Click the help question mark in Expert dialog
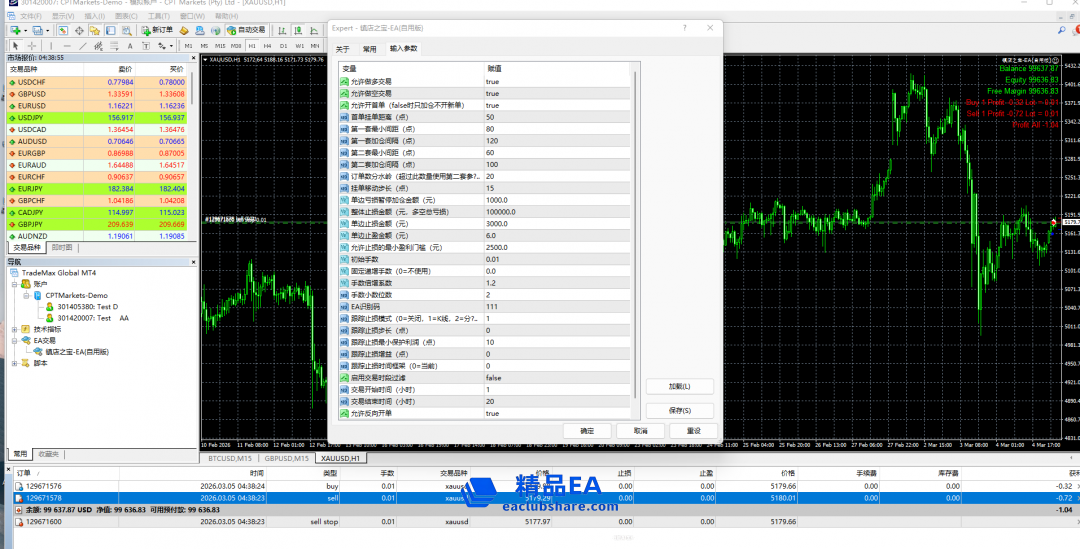This screenshot has width=1080, height=549. pos(684,30)
